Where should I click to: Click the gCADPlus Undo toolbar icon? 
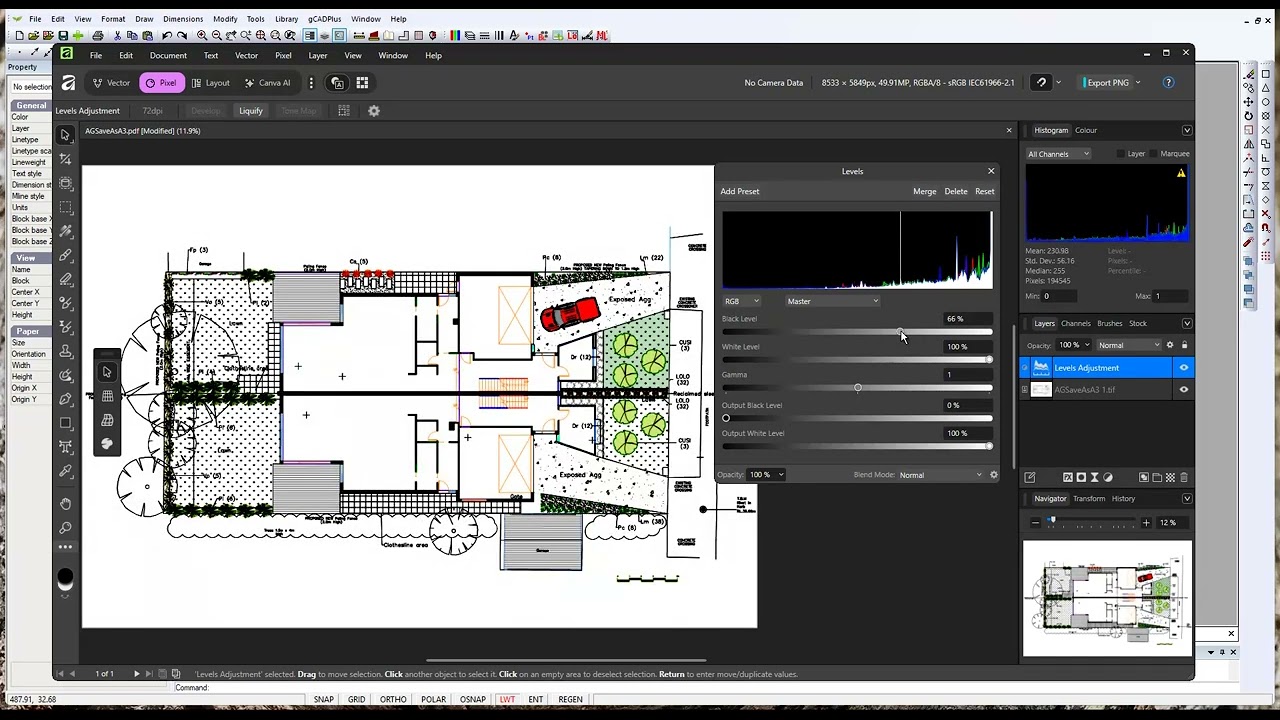[x=167, y=35]
